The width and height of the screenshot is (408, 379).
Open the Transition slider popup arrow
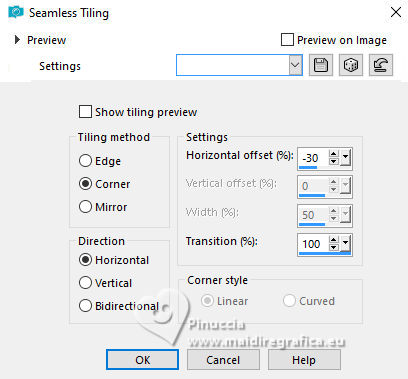point(345,244)
